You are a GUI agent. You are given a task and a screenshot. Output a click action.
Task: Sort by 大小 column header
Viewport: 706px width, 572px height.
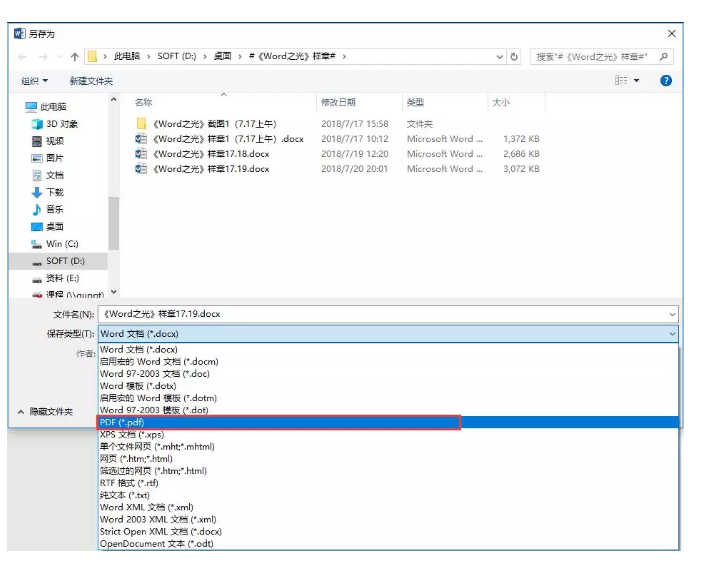[501, 102]
